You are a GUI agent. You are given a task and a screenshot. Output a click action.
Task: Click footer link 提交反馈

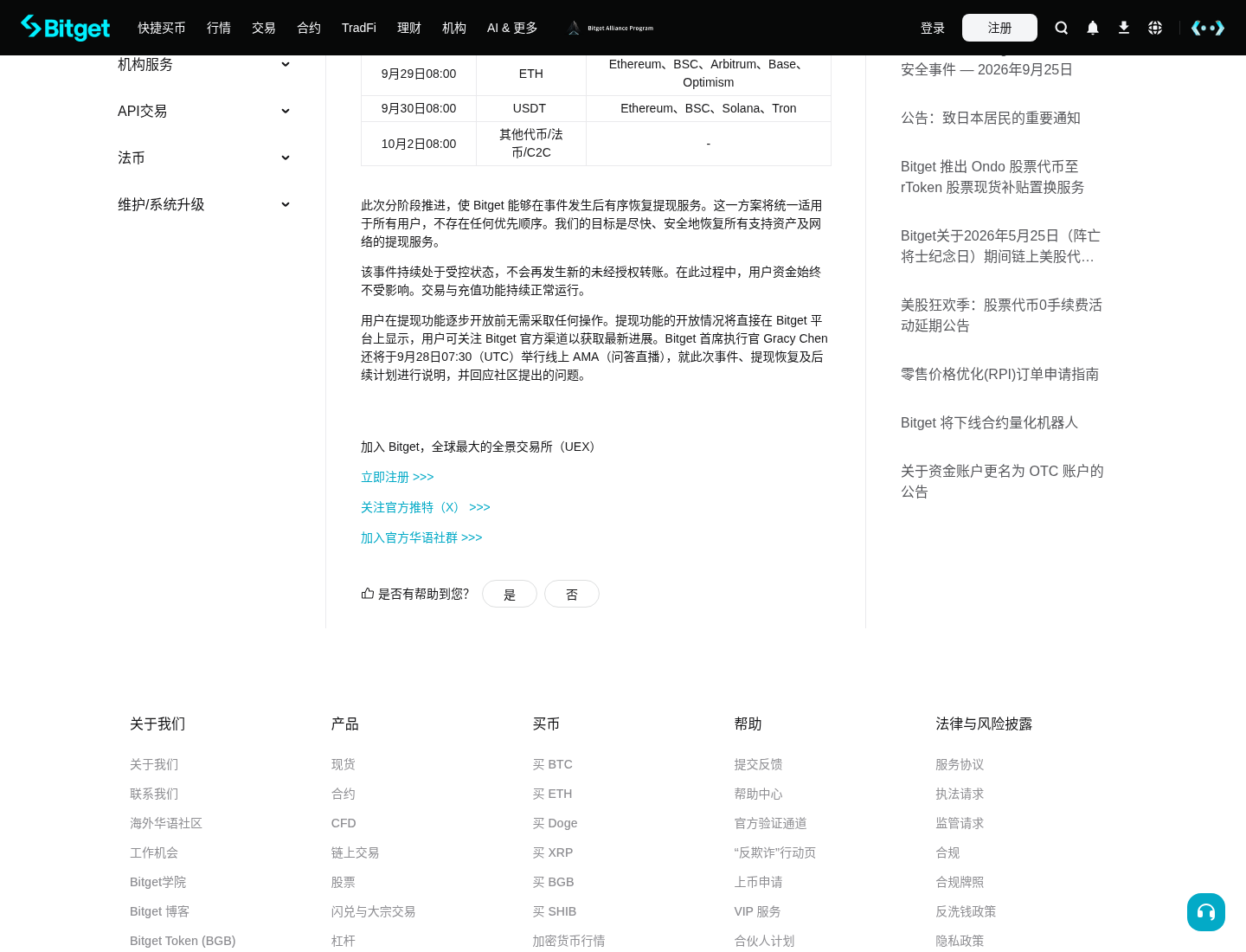[x=759, y=764]
